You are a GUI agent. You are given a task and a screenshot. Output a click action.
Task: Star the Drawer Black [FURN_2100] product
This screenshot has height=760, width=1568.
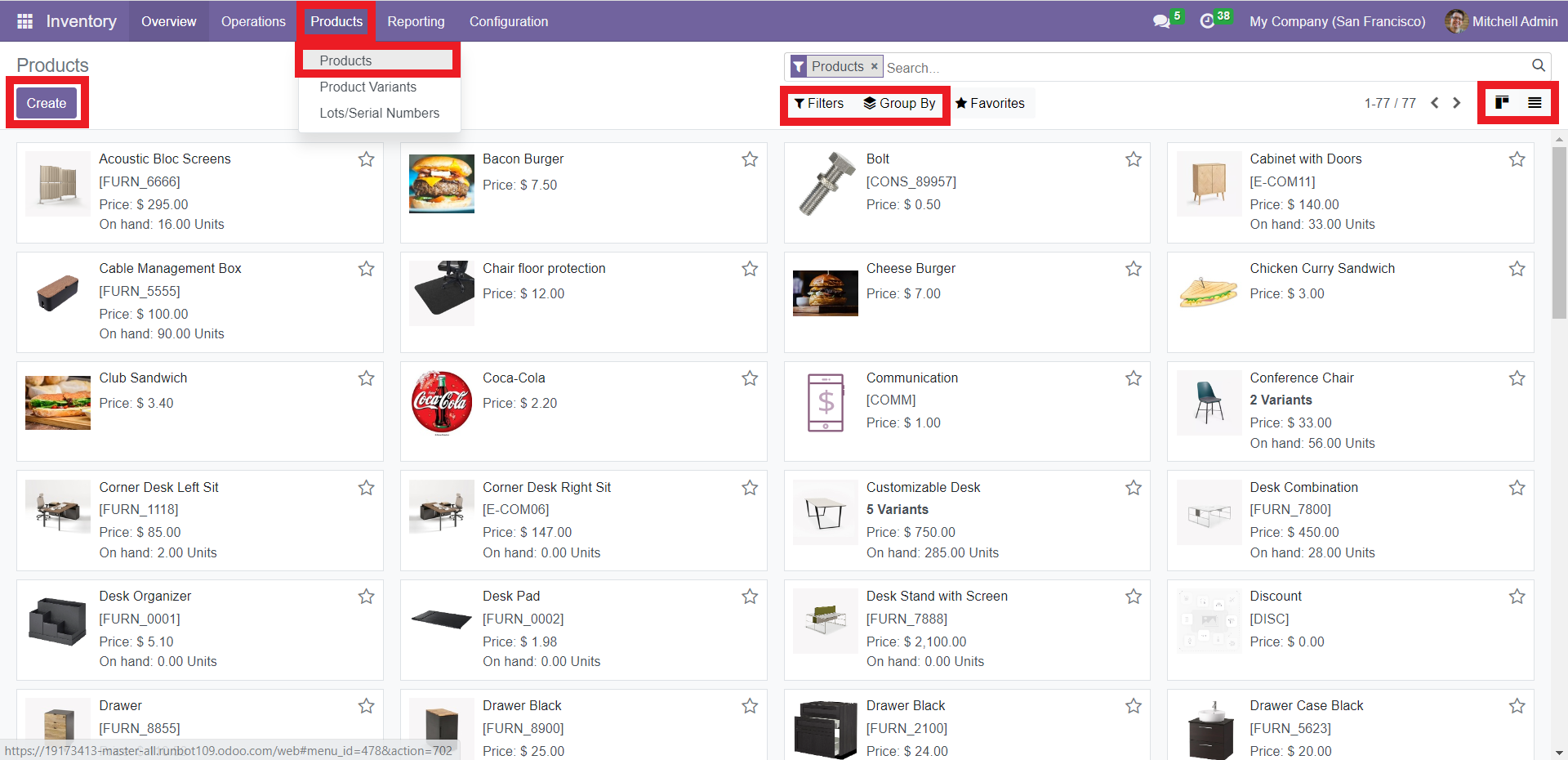click(x=1134, y=706)
